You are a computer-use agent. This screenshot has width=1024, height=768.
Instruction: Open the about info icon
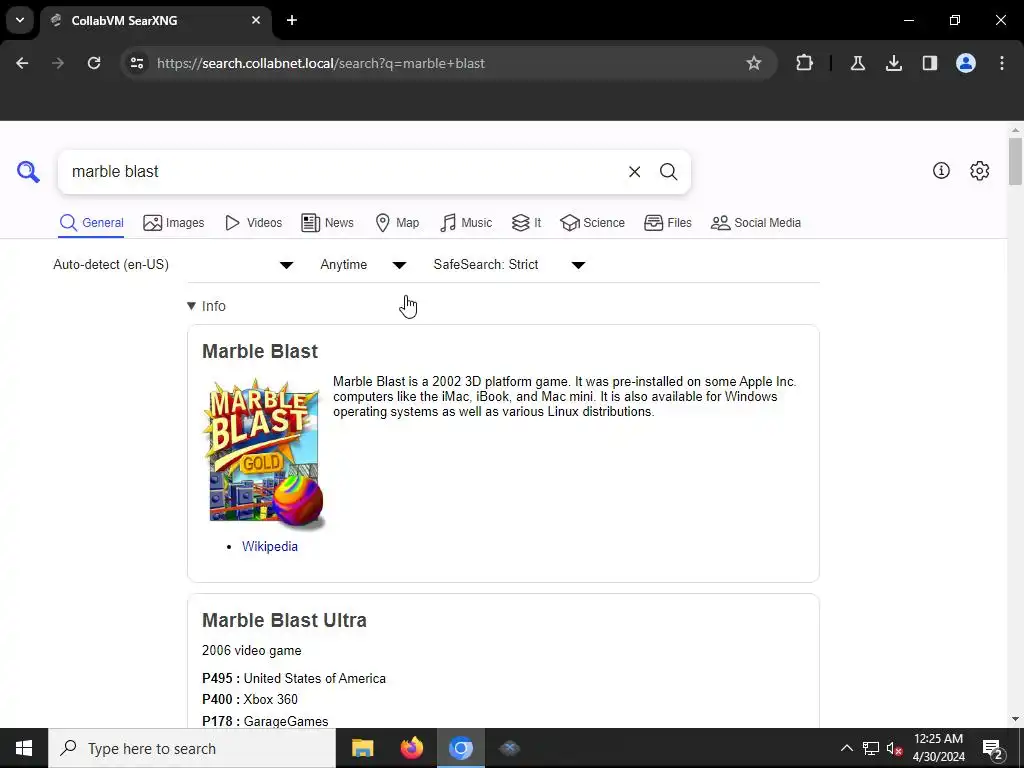pos(941,170)
